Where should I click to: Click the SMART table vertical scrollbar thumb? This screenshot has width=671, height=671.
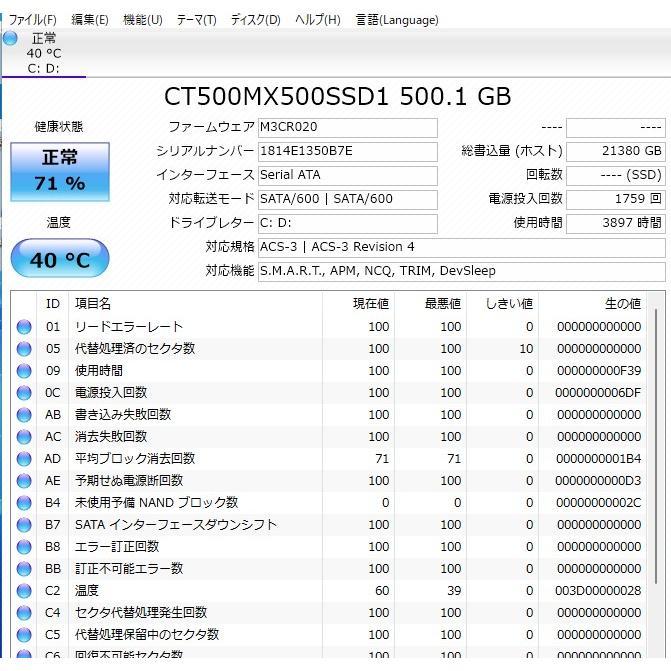point(656,446)
